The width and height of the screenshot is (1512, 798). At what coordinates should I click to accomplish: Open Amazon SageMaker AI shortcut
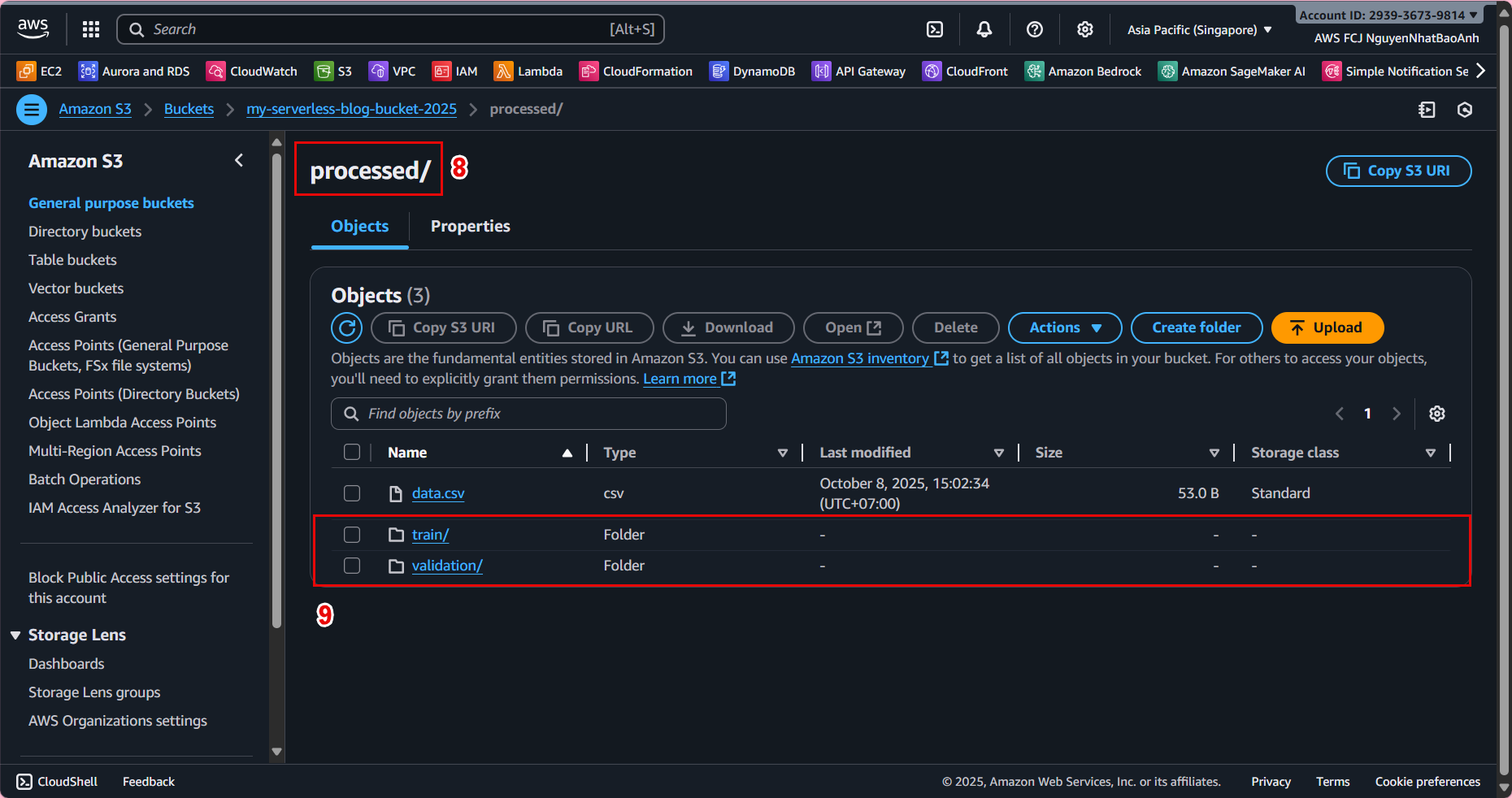1232,72
